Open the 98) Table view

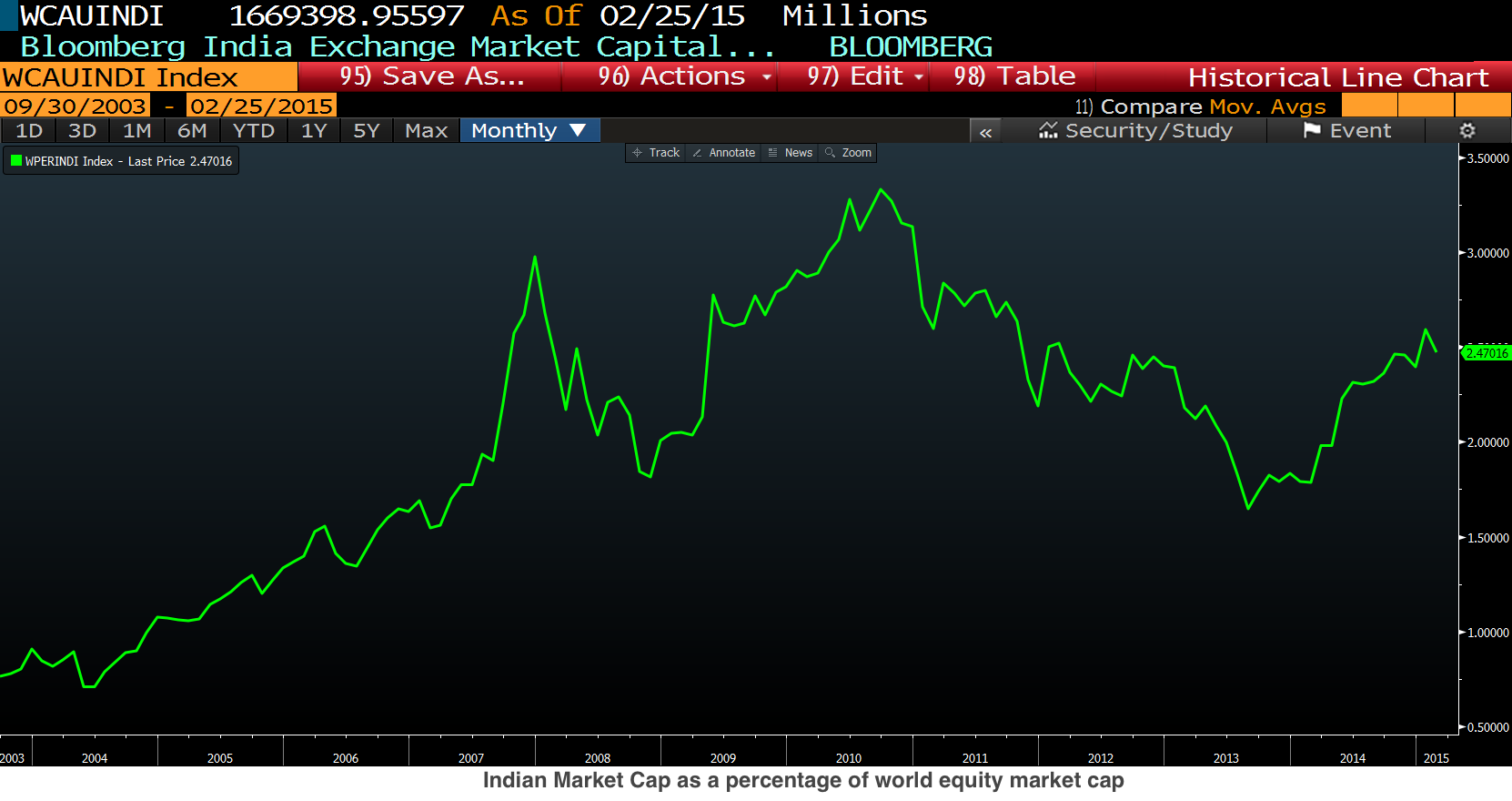pyautogui.click(x=1014, y=76)
